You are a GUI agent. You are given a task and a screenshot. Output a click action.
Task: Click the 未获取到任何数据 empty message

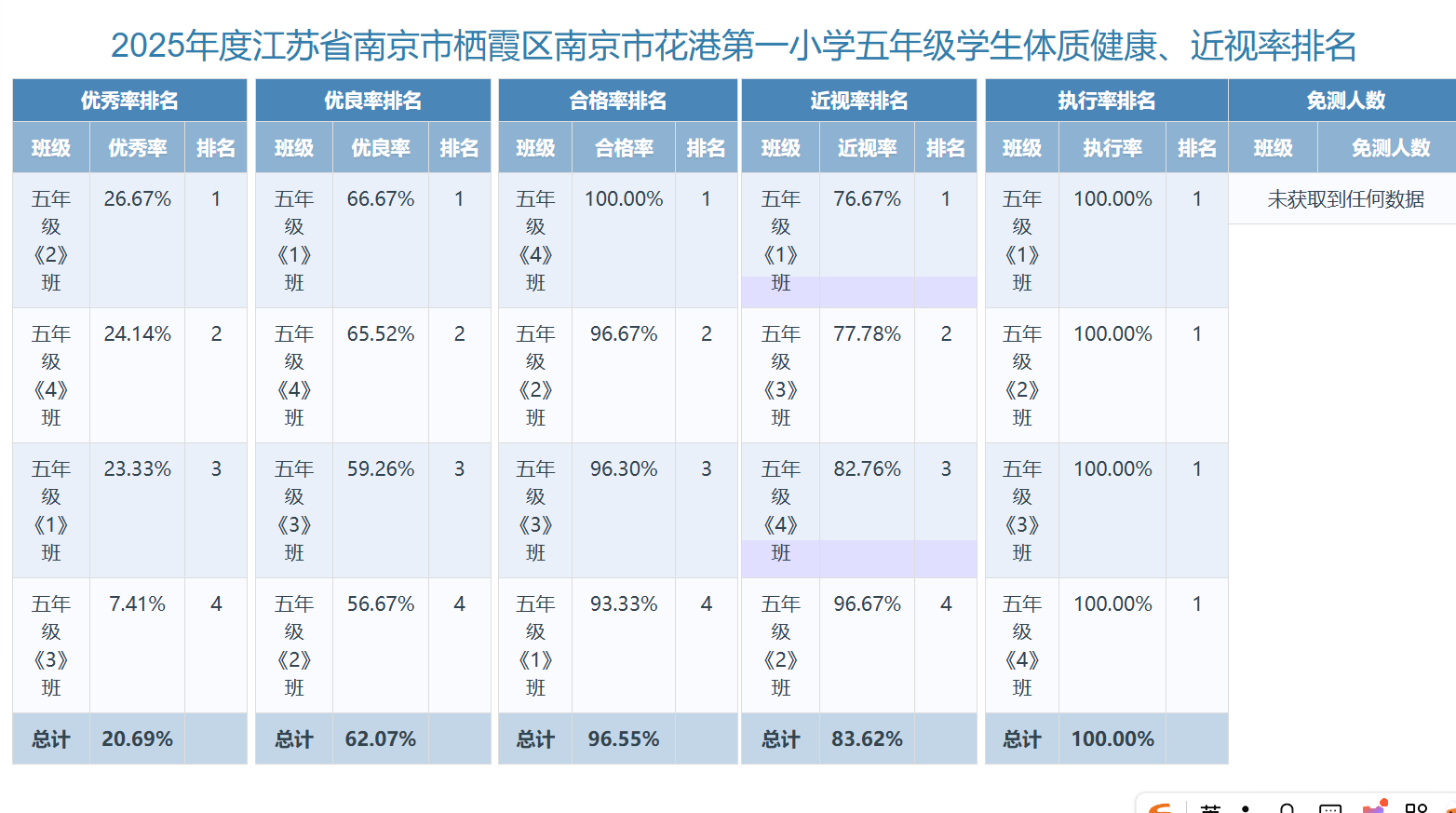(x=1345, y=199)
